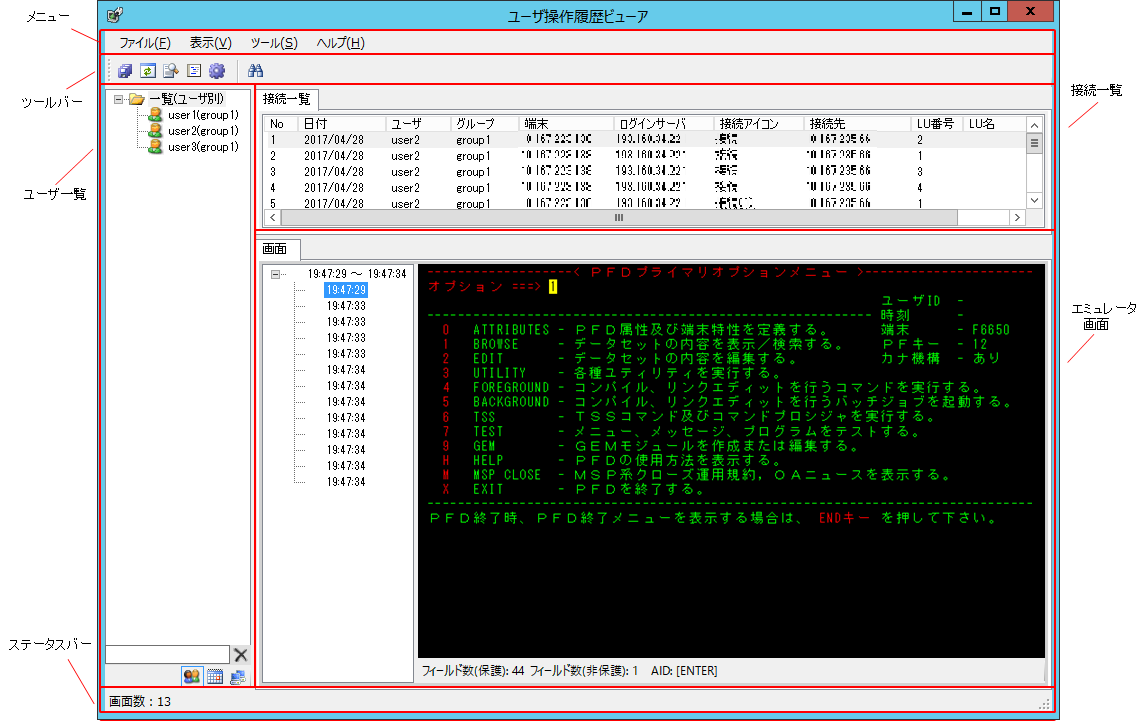Sort by the 端末 column header
This screenshot has width=1146, height=721.
coord(566,124)
